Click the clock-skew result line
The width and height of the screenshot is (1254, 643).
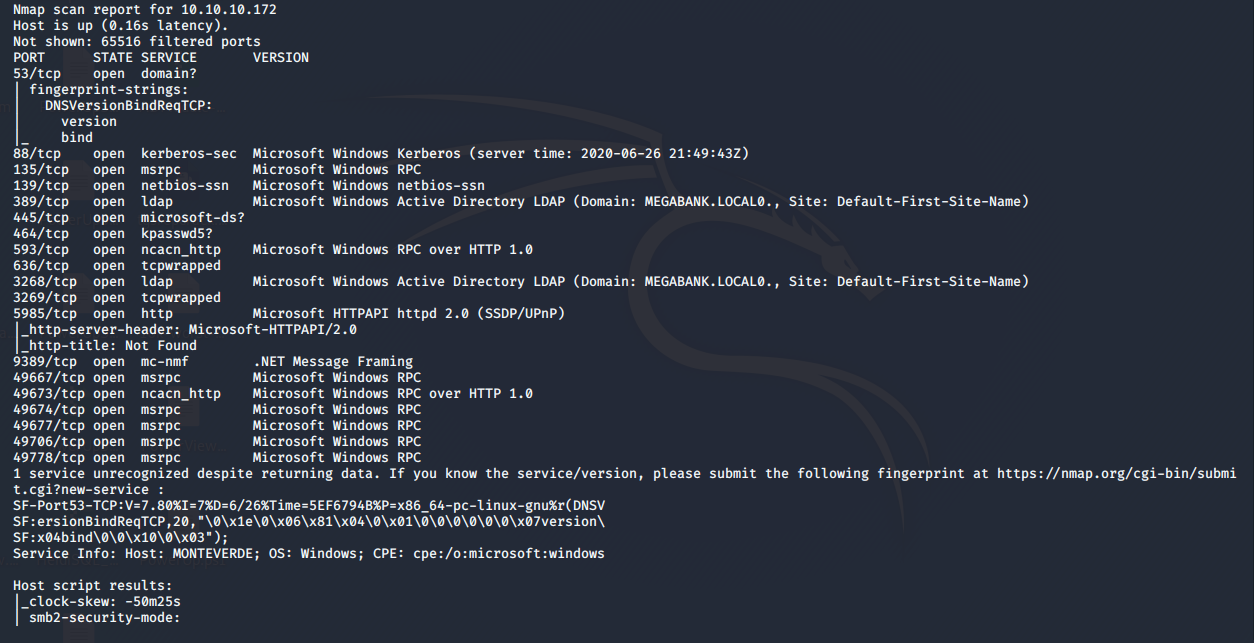[x=102, y=602]
